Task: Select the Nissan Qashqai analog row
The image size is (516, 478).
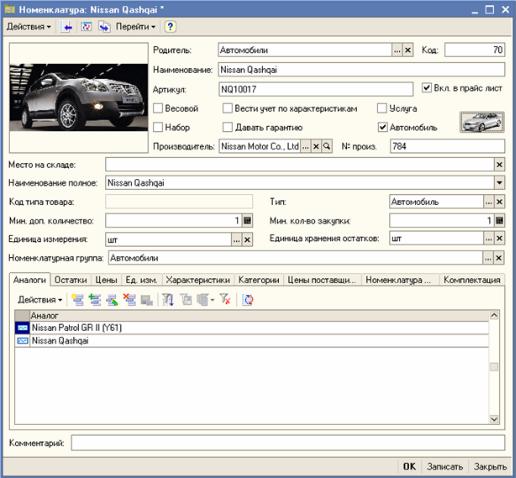Action: [252, 341]
